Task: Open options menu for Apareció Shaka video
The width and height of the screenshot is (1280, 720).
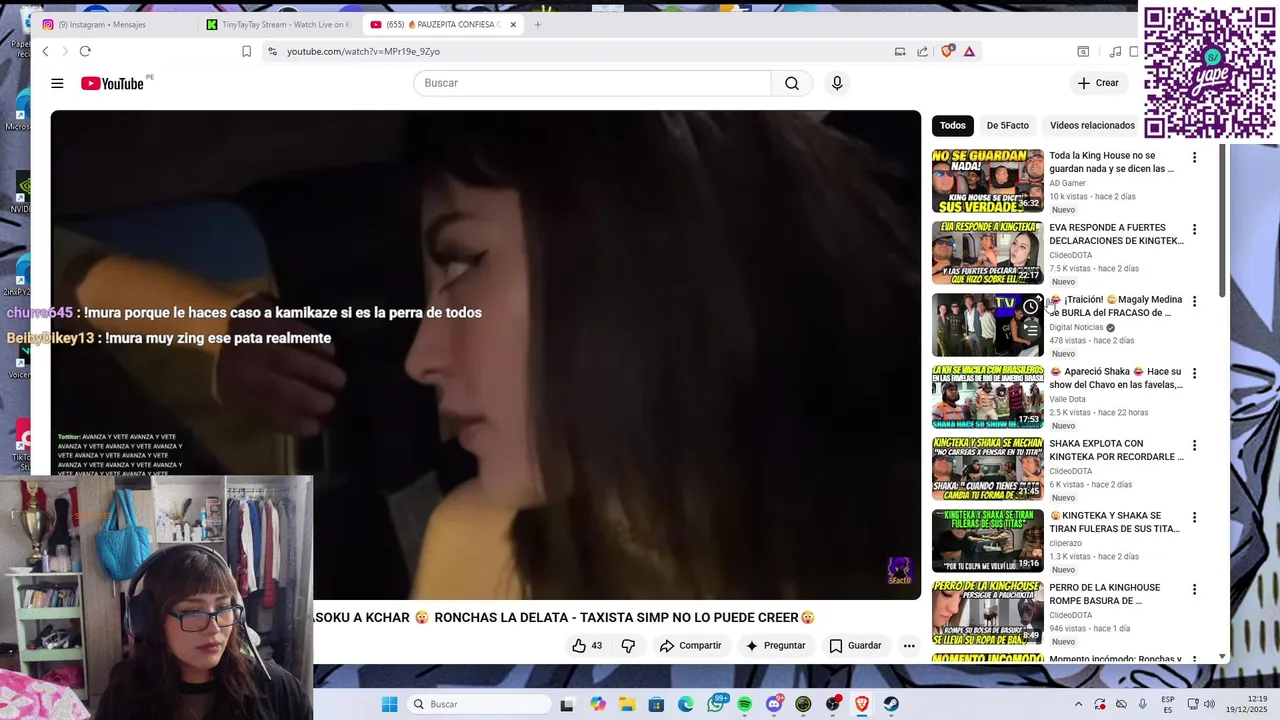Action: tap(1194, 373)
